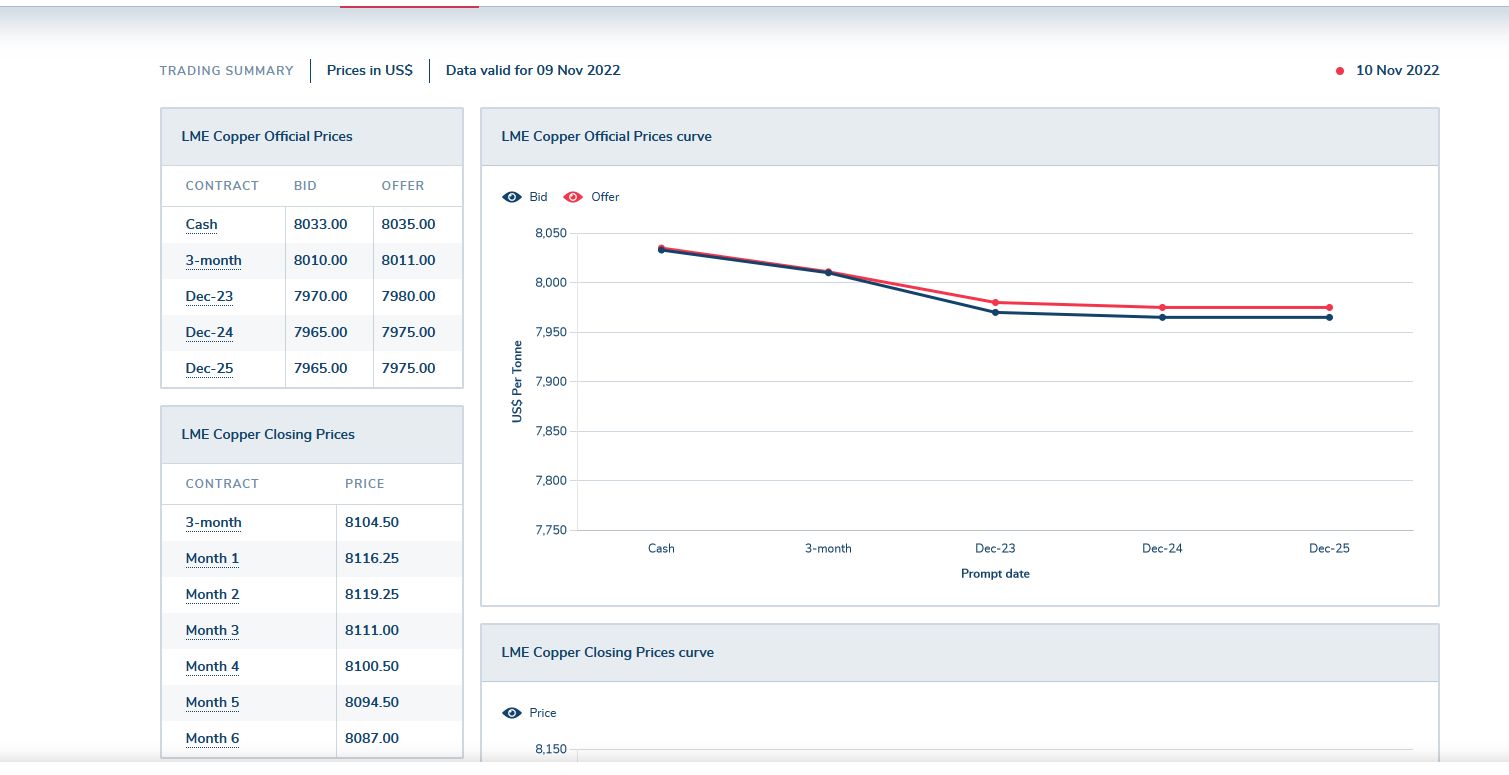Select the Prices in US$ label
Viewport: 1509px width, 775px height.
click(x=370, y=71)
